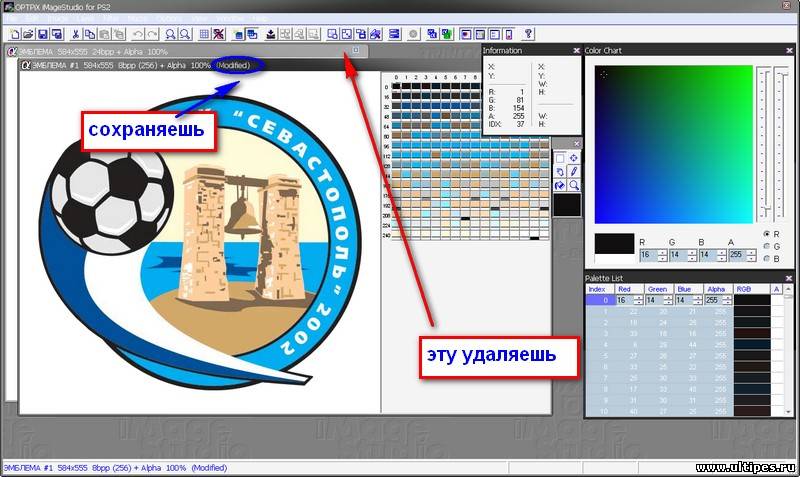
Task: Select the magnifier zoom tool
Action: point(574,185)
